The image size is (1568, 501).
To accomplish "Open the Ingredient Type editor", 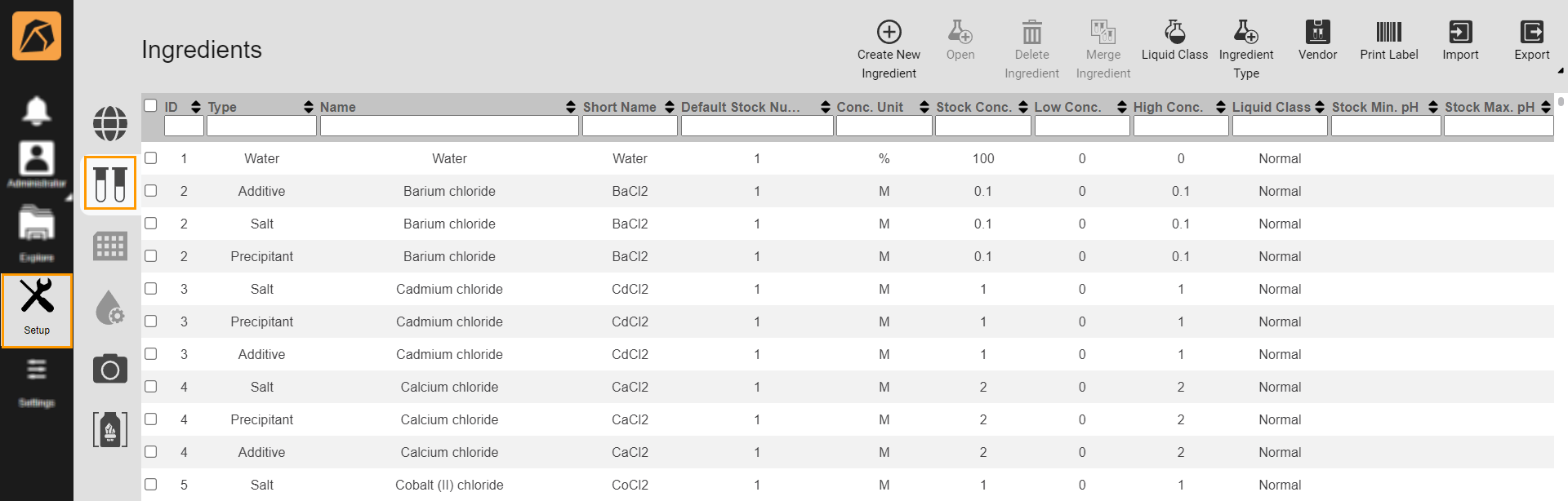I will 1245,33.
